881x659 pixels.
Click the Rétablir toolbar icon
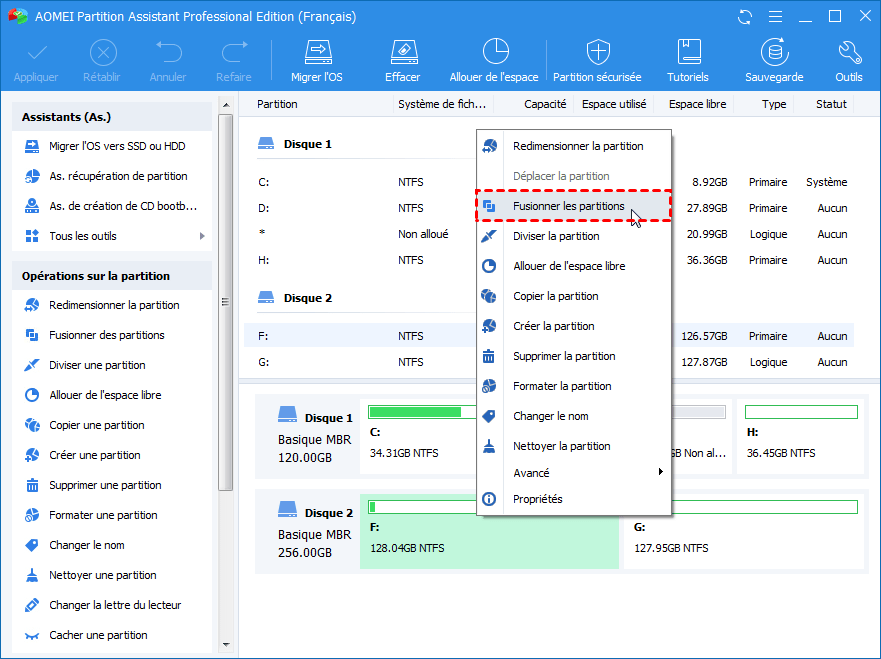(x=103, y=53)
